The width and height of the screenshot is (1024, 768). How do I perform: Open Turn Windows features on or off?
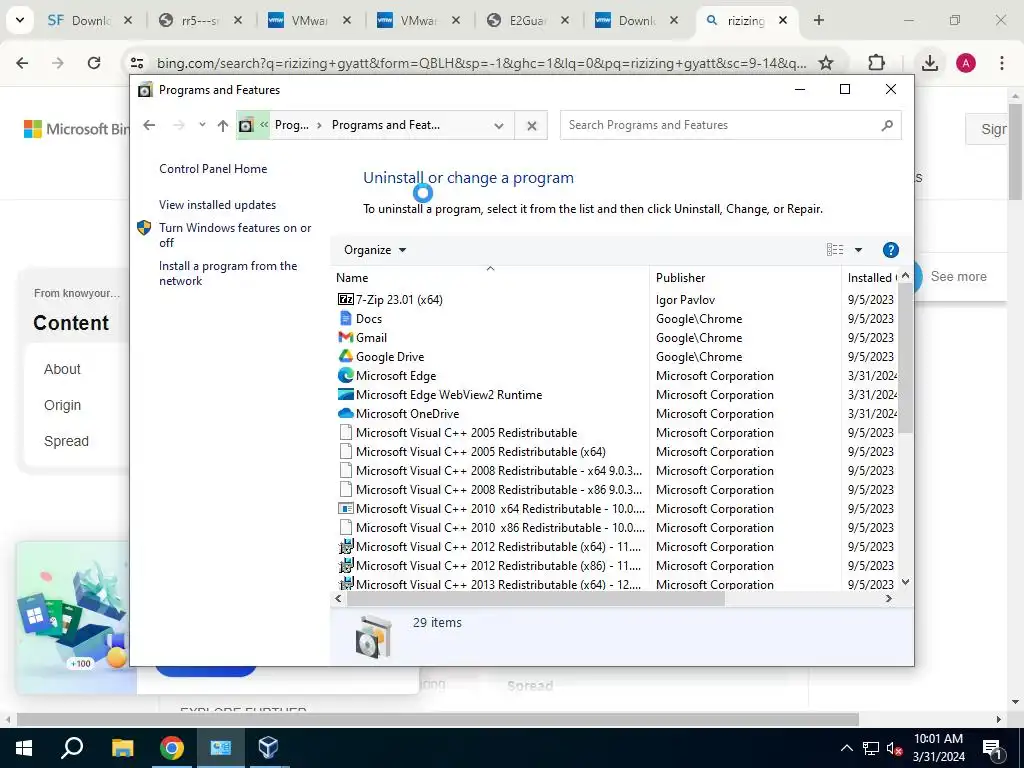point(235,235)
